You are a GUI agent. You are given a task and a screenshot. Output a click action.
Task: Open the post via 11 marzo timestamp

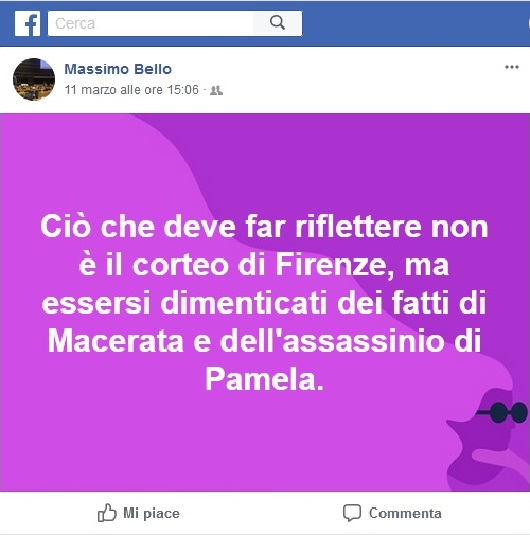[x=131, y=90]
